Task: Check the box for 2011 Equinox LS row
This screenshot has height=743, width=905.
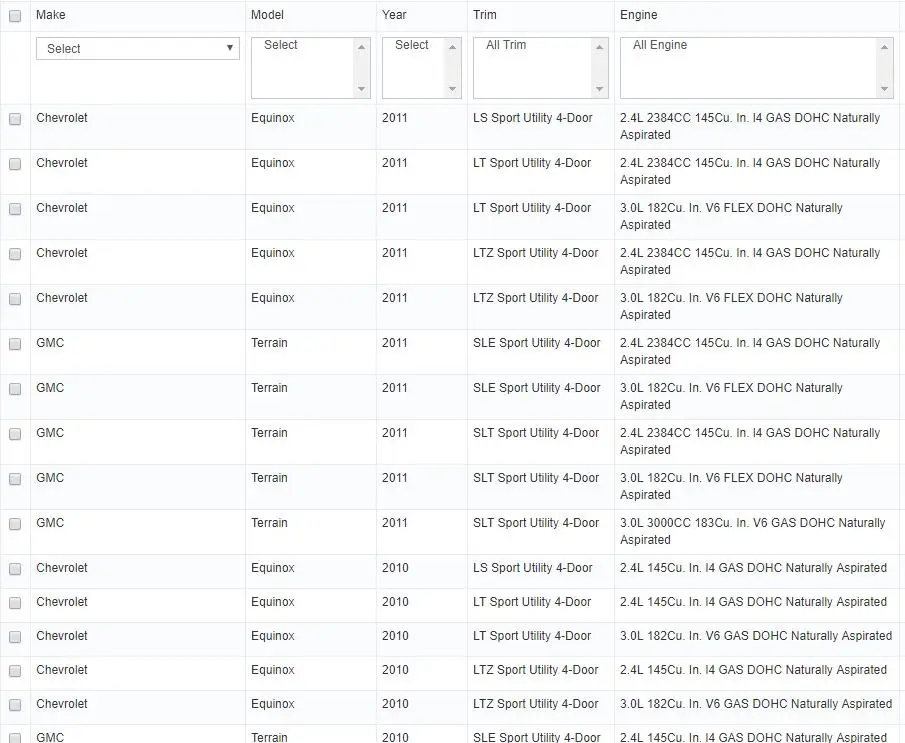Action: [15, 119]
